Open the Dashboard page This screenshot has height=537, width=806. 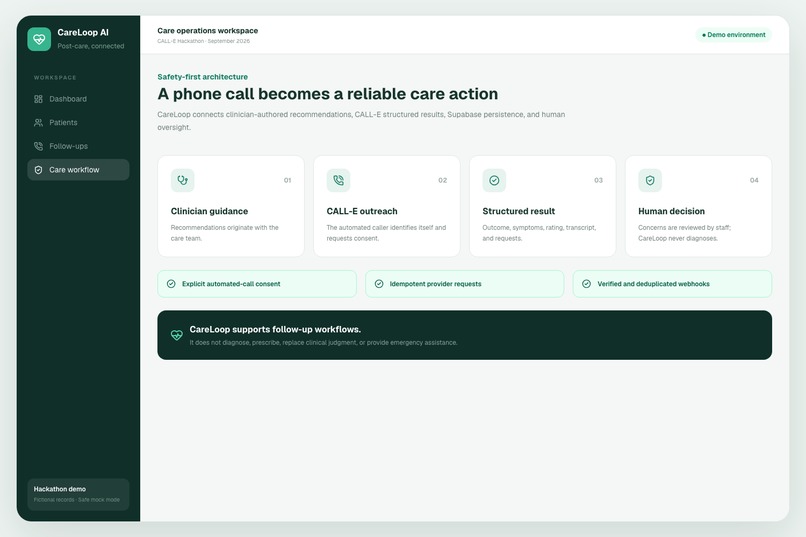(x=78, y=99)
